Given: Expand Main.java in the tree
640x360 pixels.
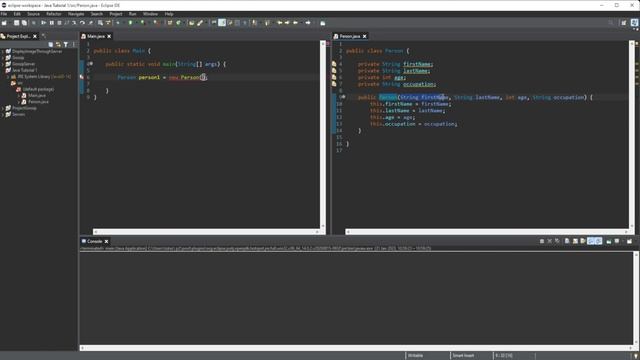Looking at the screenshot, I should [x=18, y=96].
